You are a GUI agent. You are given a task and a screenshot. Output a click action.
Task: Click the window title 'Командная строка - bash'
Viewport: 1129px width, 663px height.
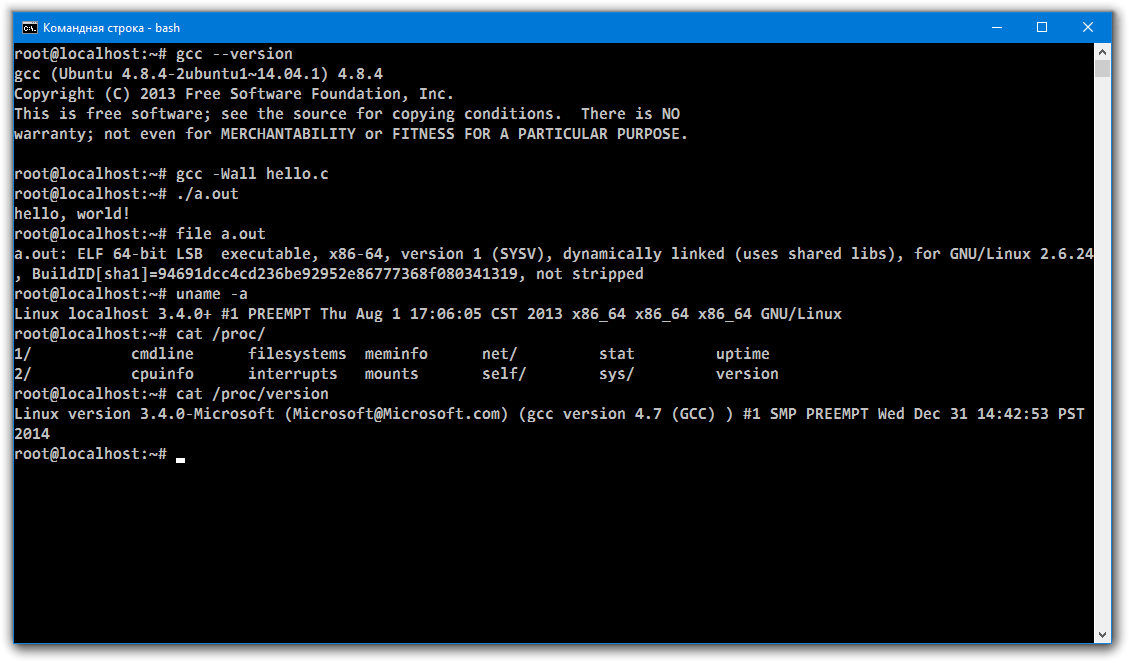point(111,28)
